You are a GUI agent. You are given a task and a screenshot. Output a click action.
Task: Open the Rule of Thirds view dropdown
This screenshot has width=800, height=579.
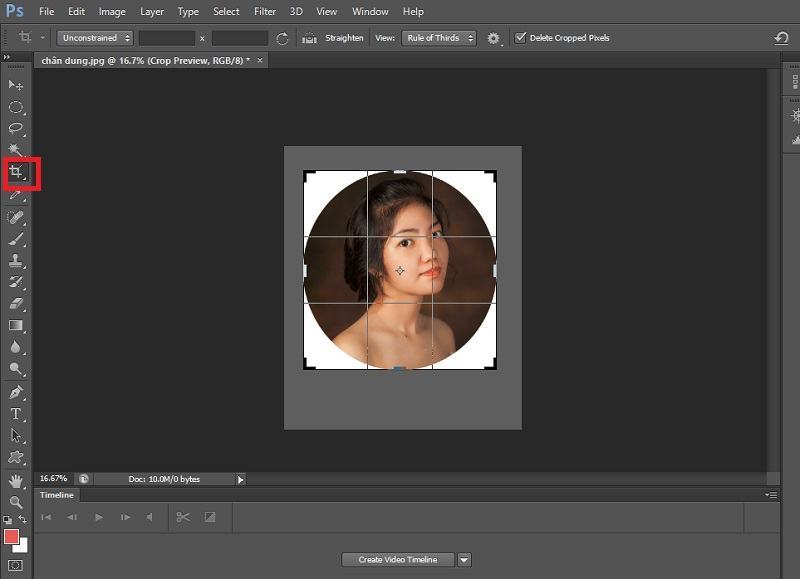click(x=436, y=37)
